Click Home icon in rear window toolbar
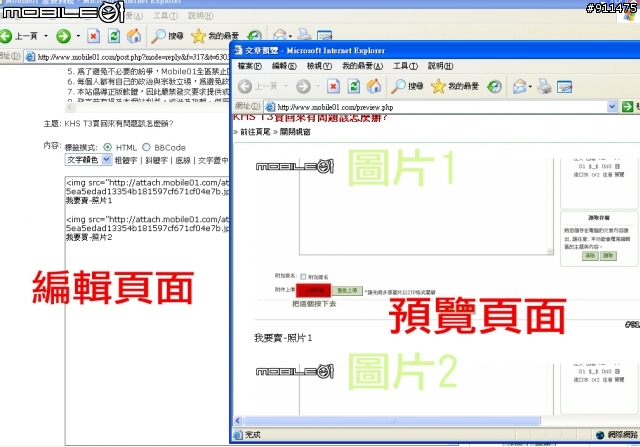 pos(134,36)
